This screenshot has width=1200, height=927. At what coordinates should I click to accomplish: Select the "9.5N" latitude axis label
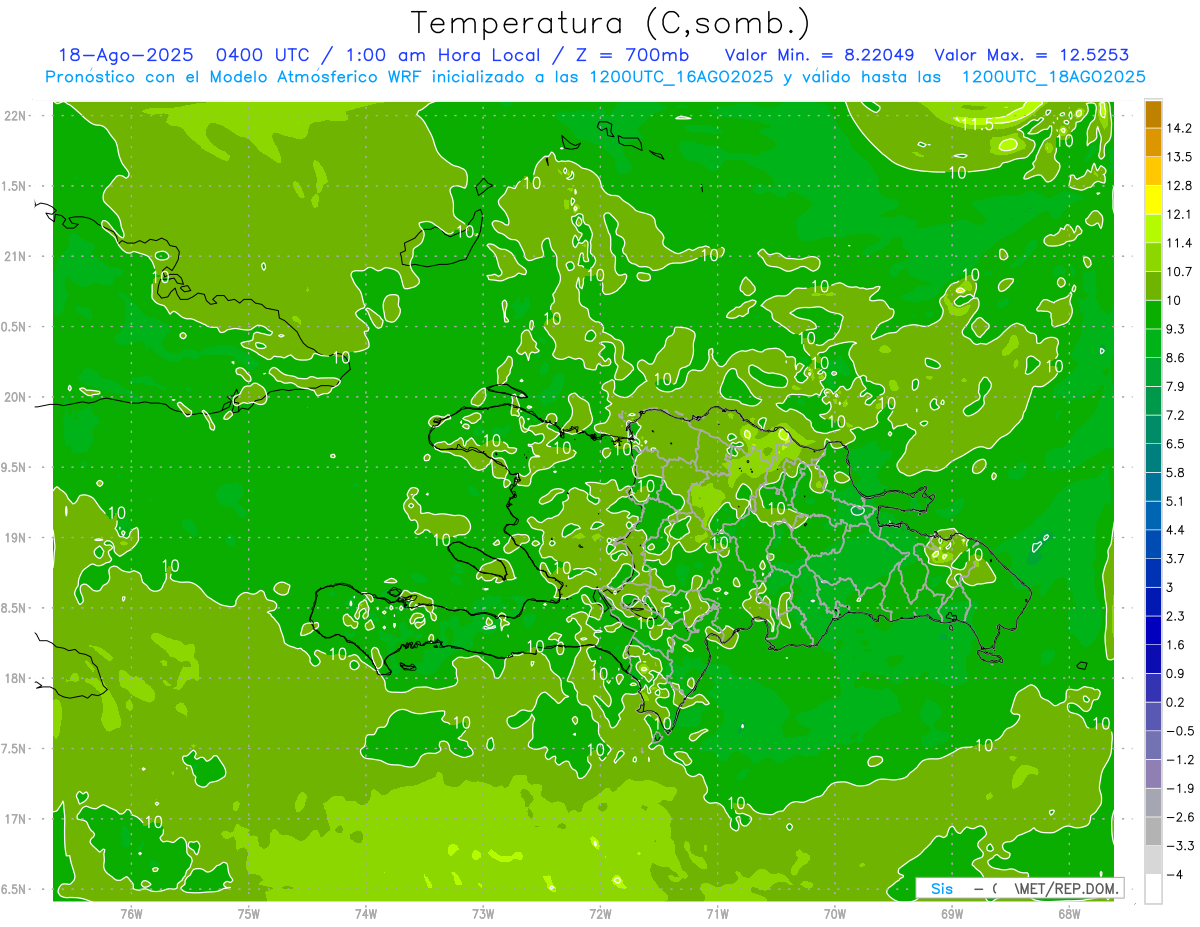[x=15, y=468]
